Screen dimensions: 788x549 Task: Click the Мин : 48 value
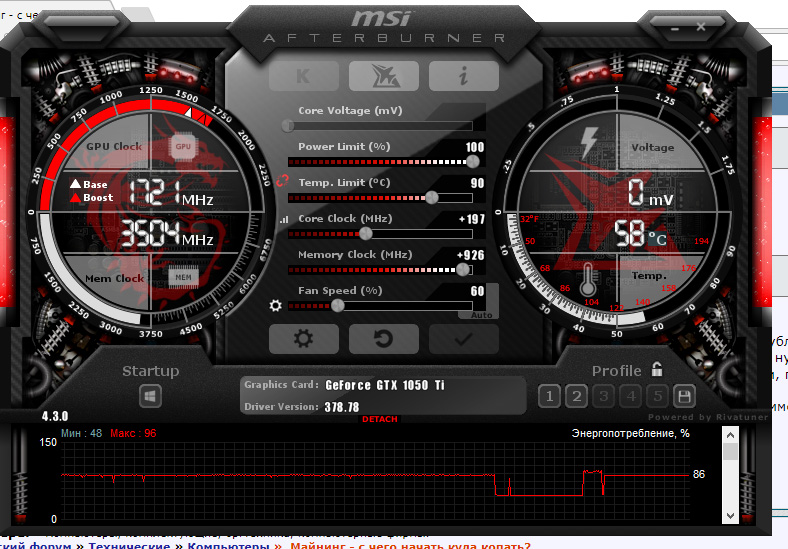pyautogui.click(x=81, y=433)
